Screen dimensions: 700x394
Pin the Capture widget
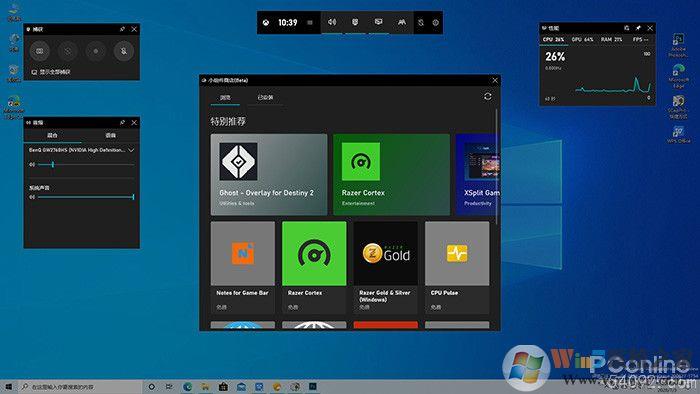point(122,29)
